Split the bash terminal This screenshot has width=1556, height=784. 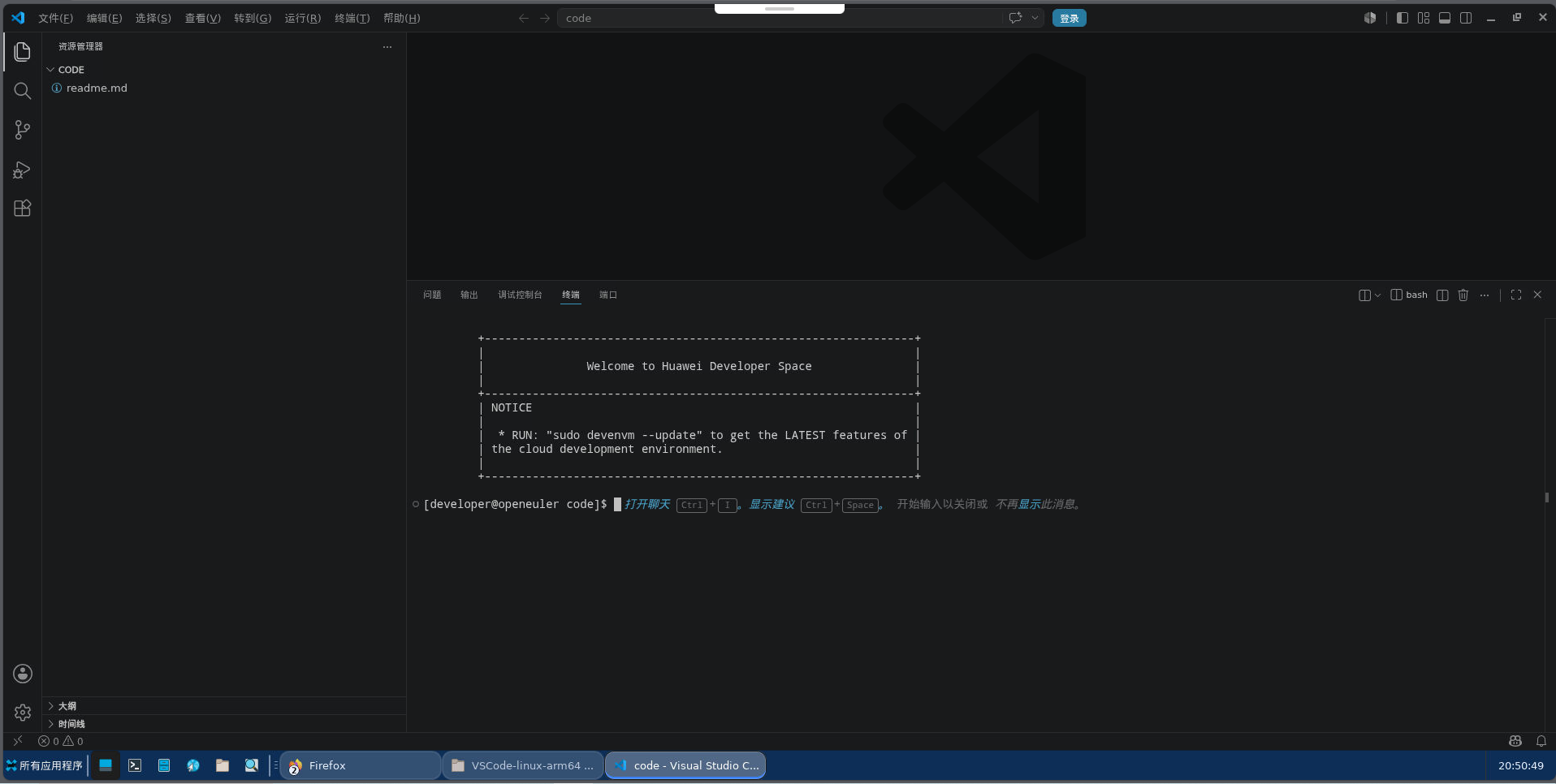(1442, 295)
